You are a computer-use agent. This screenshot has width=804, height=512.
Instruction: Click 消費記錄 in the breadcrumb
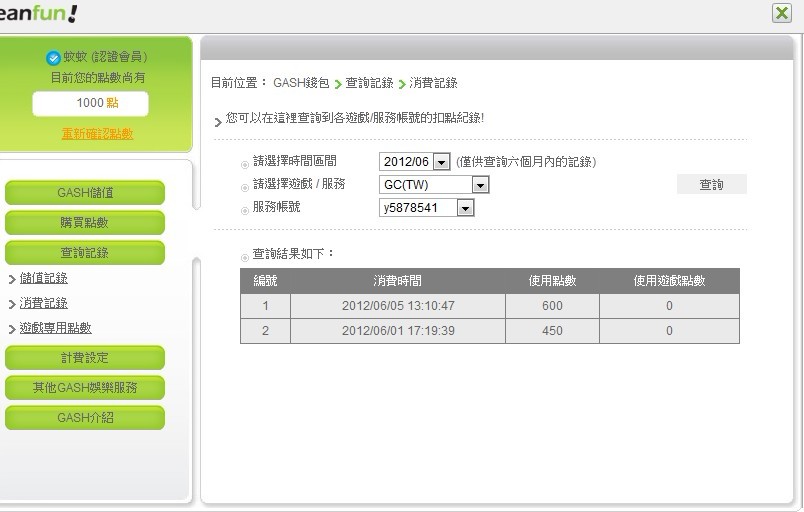pos(433,83)
